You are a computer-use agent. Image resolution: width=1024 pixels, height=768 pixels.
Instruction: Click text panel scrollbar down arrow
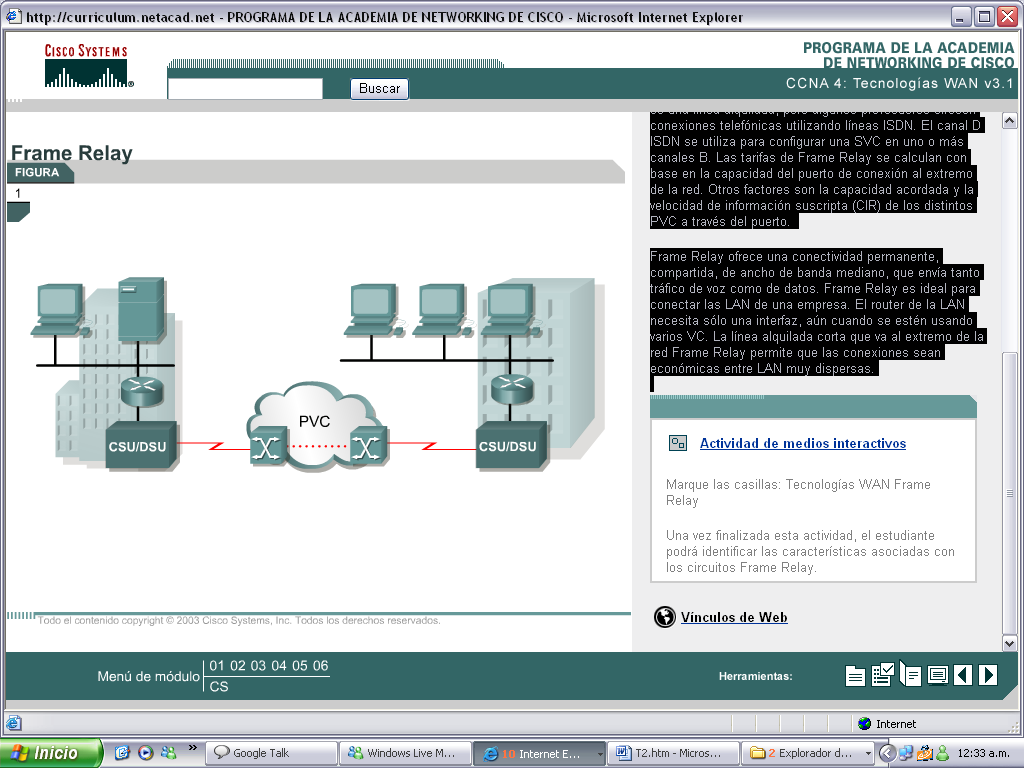point(1010,643)
